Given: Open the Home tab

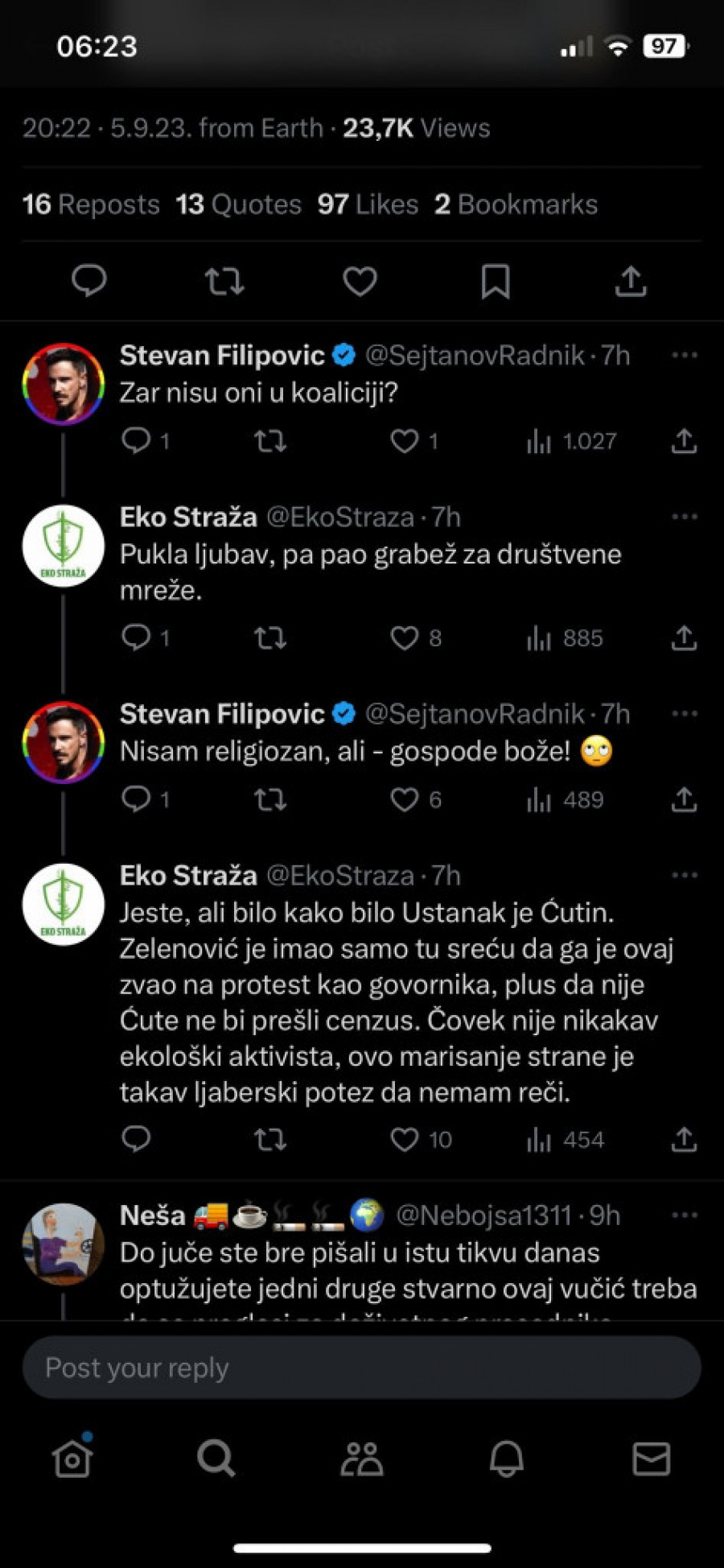Looking at the screenshot, I should pyautogui.click(x=72, y=1458).
